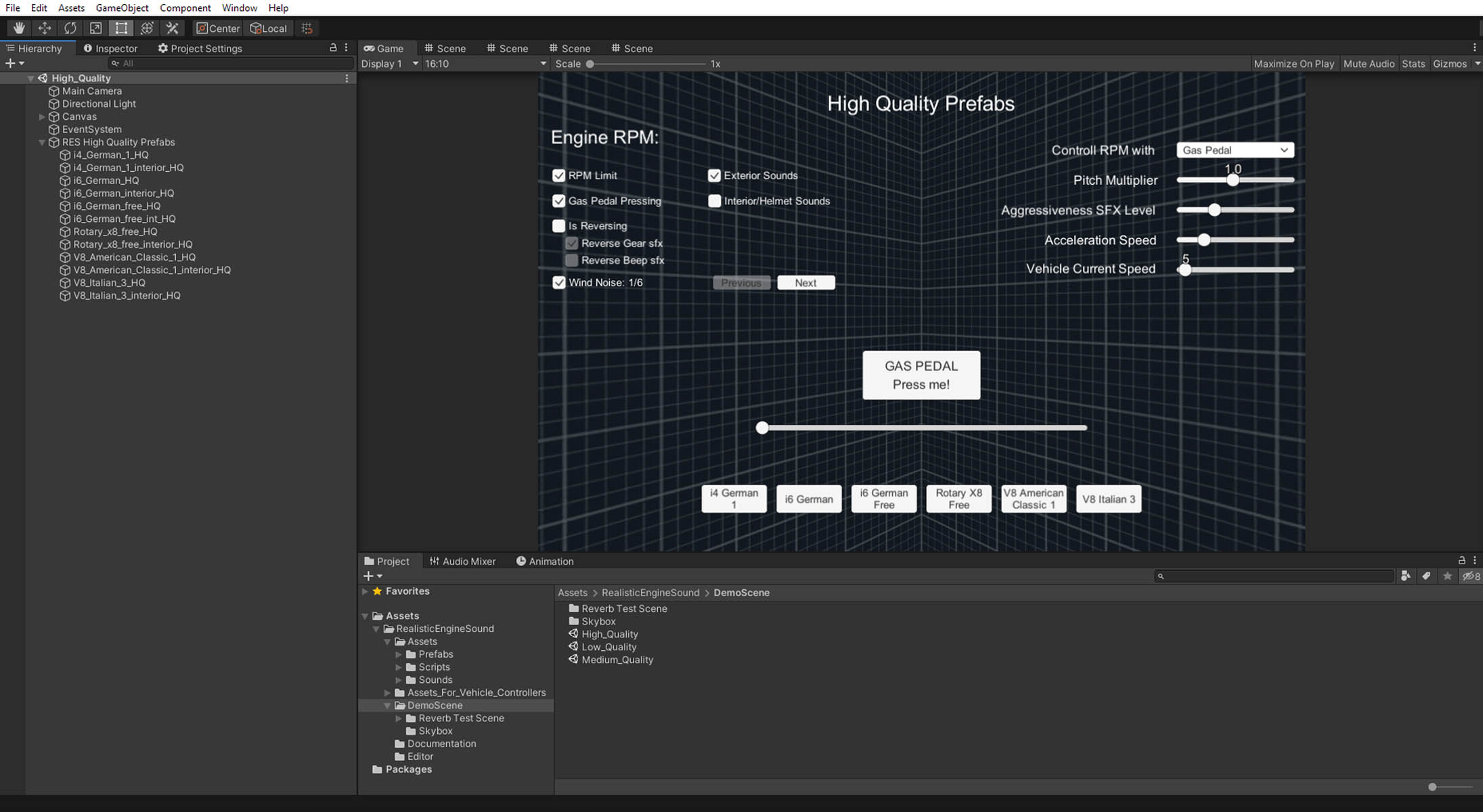This screenshot has width=1483, height=812.
Task: Click Search by Label tag icon
Action: (x=1426, y=576)
